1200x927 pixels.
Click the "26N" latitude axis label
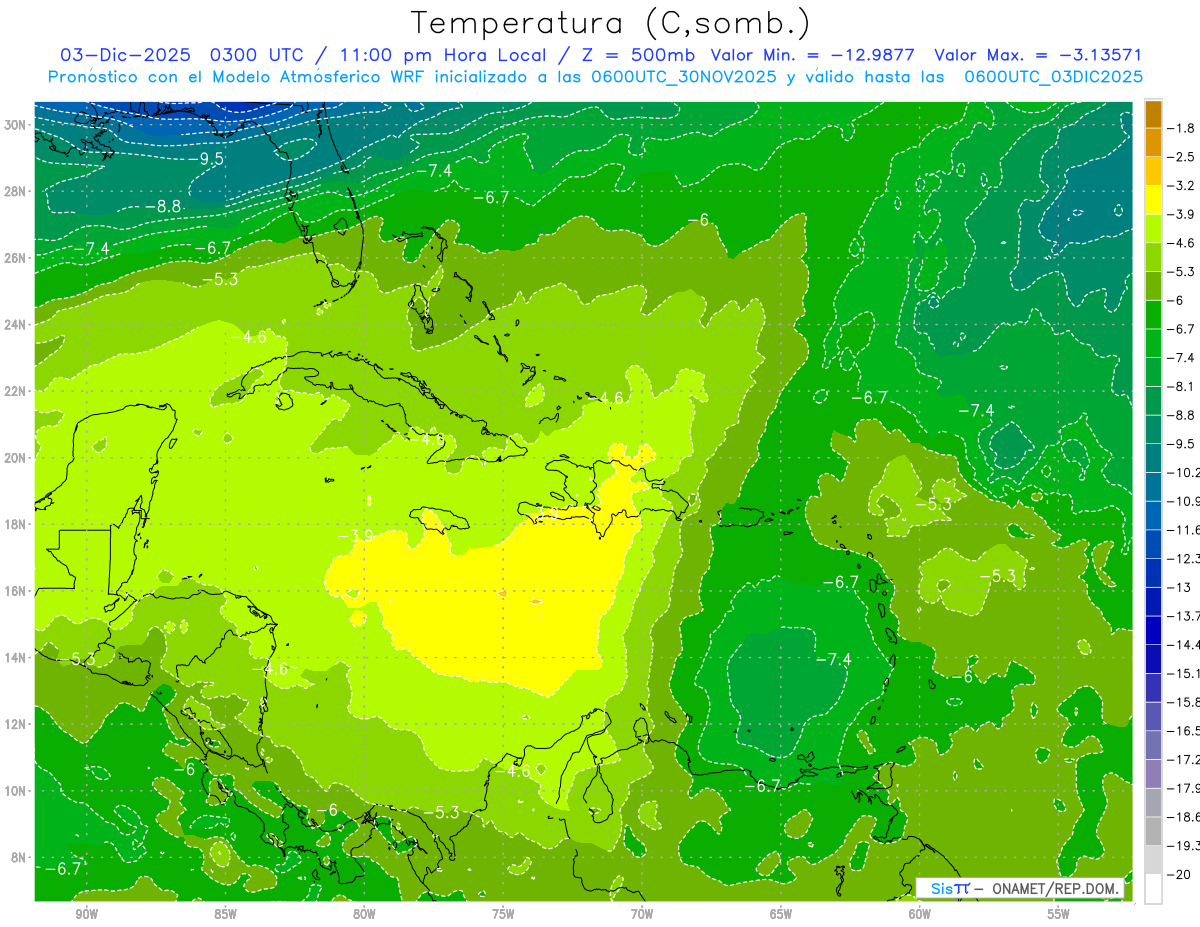15,257
